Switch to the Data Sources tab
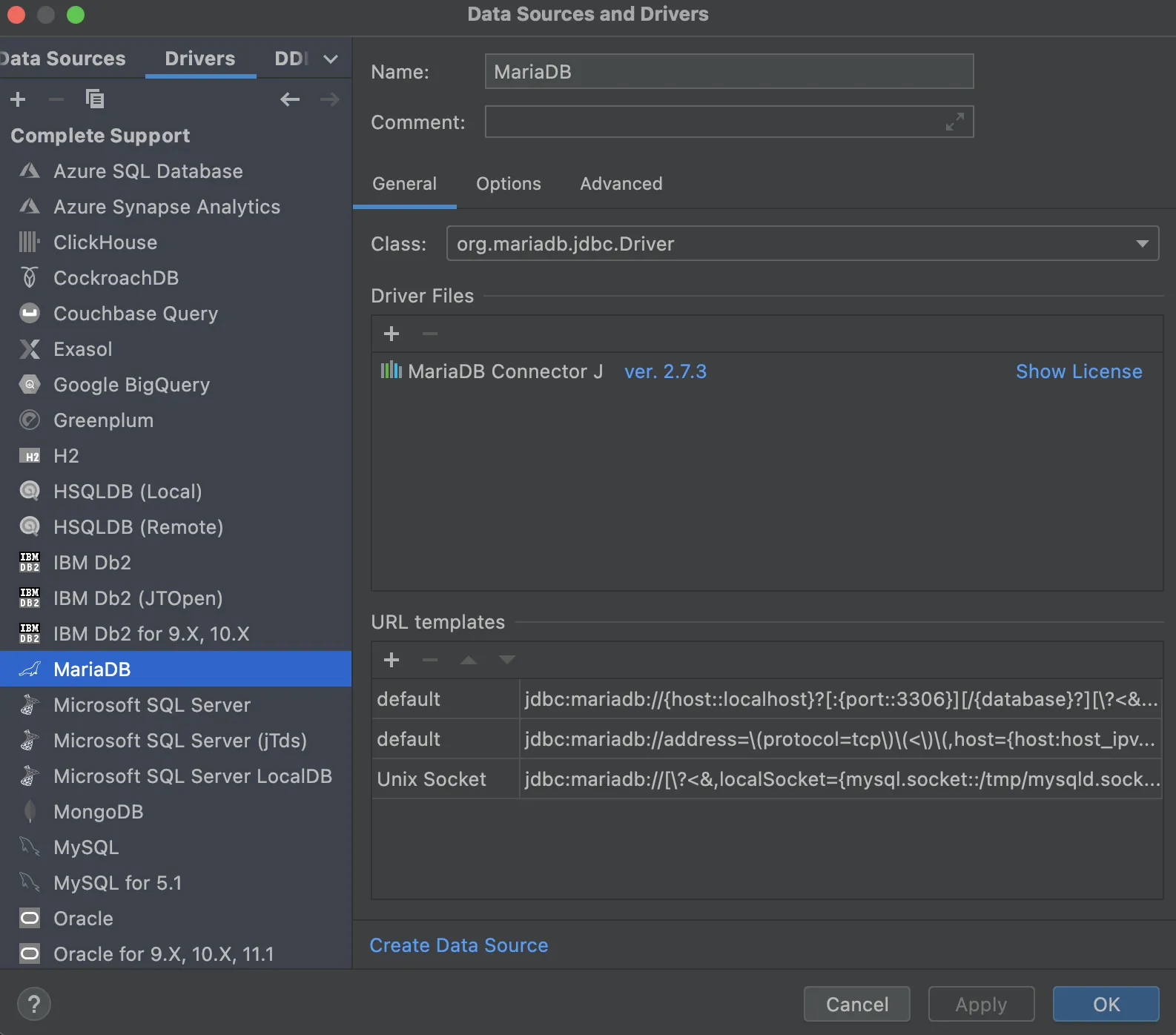This screenshot has height=1035, width=1176. (x=64, y=59)
